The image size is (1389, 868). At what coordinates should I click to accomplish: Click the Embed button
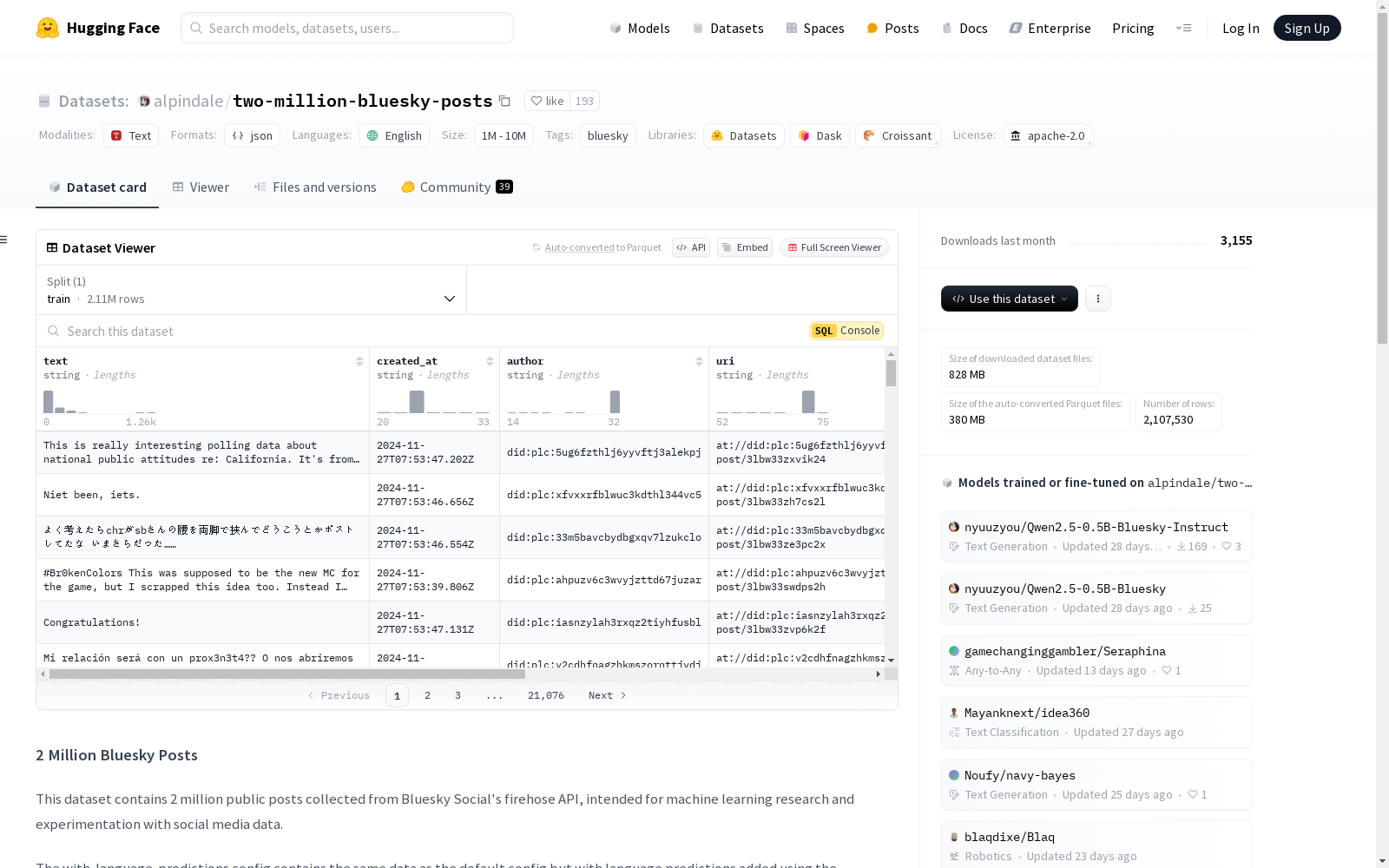(x=745, y=247)
